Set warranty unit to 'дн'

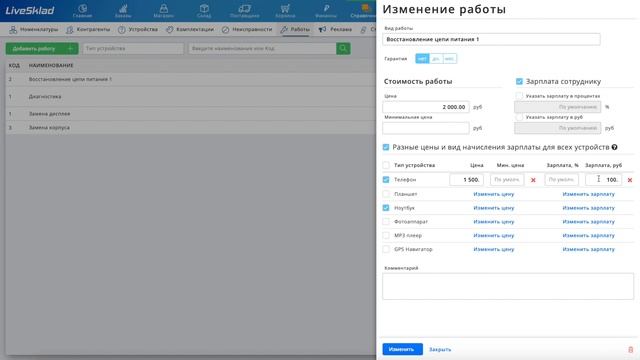436,59
